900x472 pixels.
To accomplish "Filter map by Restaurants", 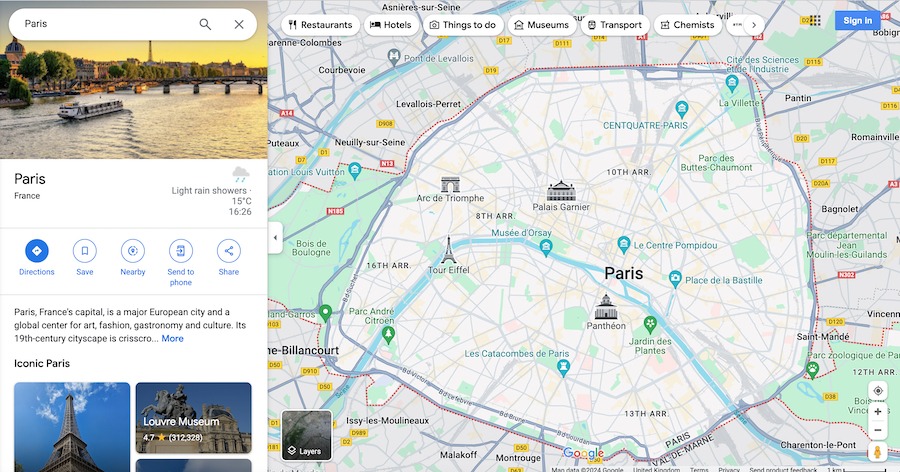I will (x=320, y=25).
